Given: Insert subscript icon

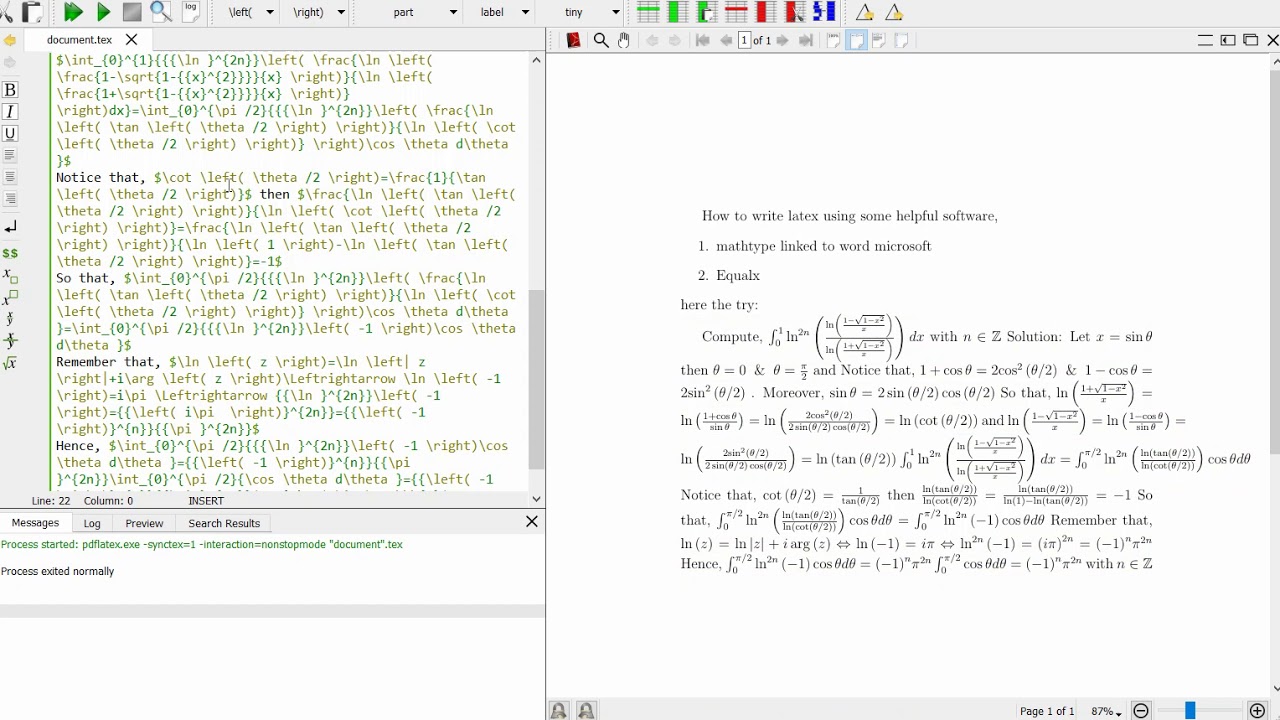Looking at the screenshot, I should pyautogui.click(x=10, y=275).
